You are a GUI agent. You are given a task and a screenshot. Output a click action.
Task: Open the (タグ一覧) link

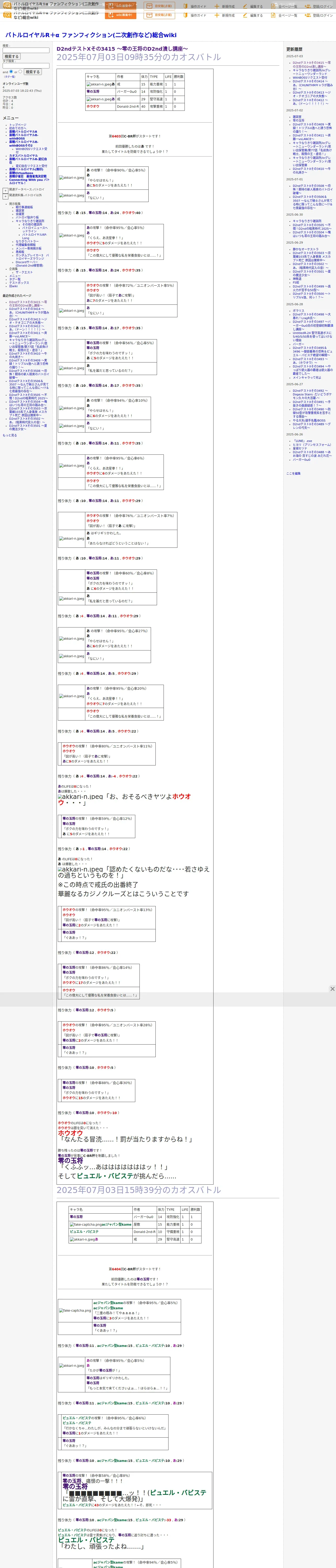click(9, 77)
